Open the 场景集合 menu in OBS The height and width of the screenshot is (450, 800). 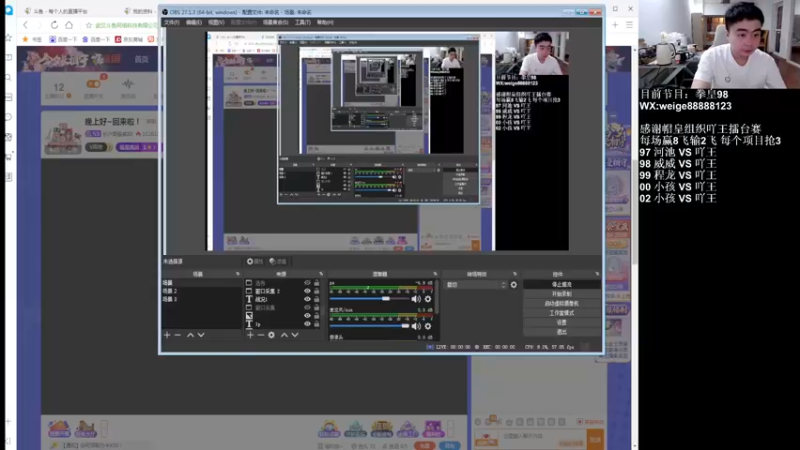click(275, 22)
